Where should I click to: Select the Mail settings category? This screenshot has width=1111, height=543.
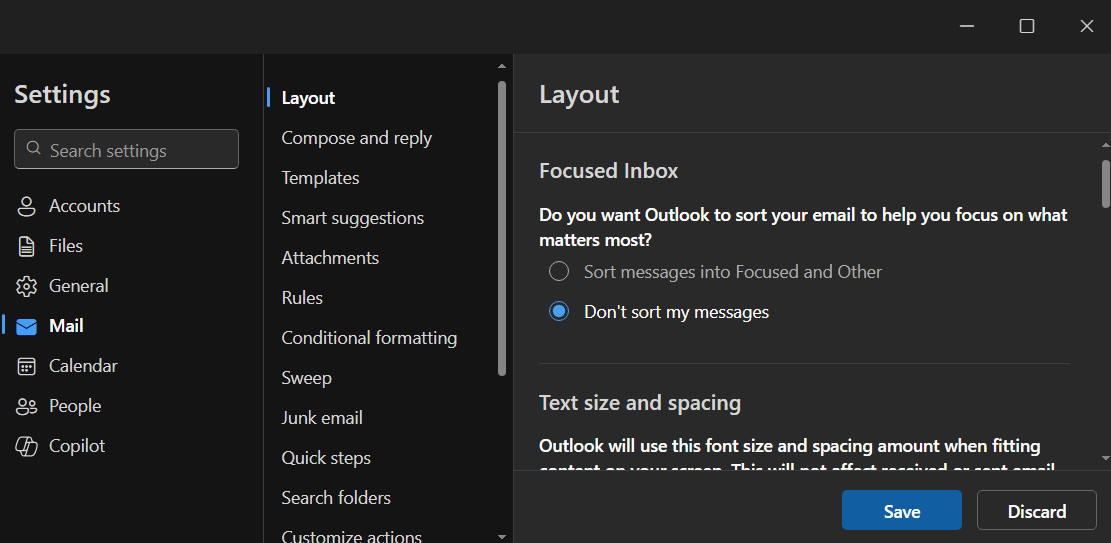pos(66,326)
